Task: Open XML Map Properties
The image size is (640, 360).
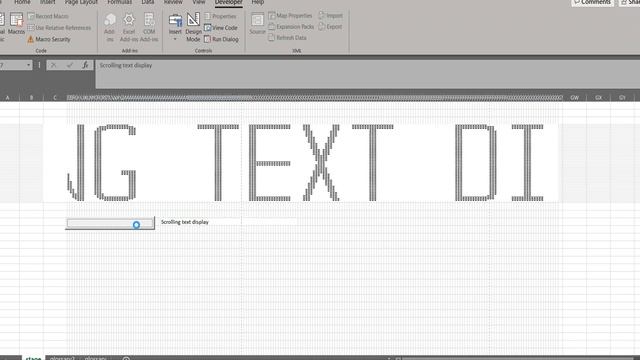Action: click(x=290, y=16)
